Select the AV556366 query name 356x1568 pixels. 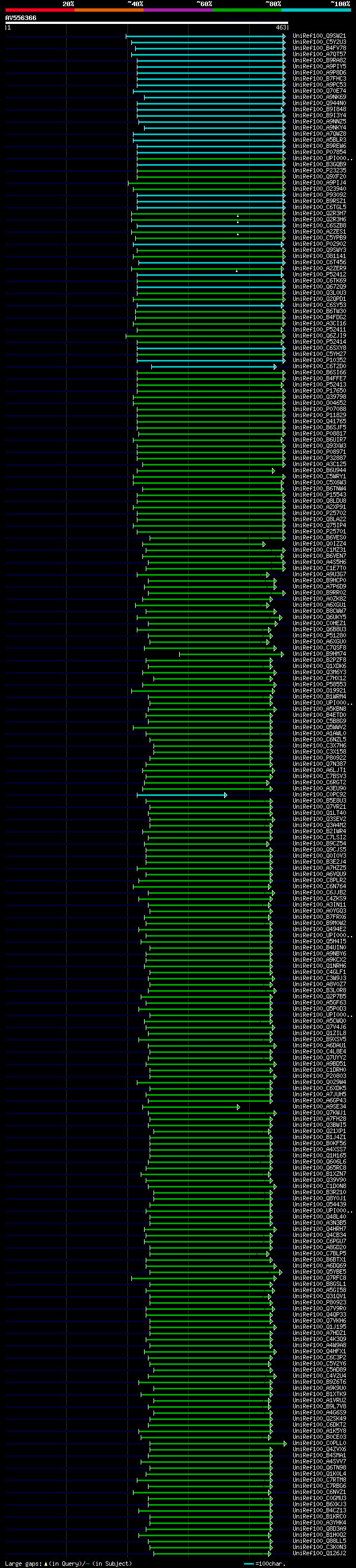[21, 18]
